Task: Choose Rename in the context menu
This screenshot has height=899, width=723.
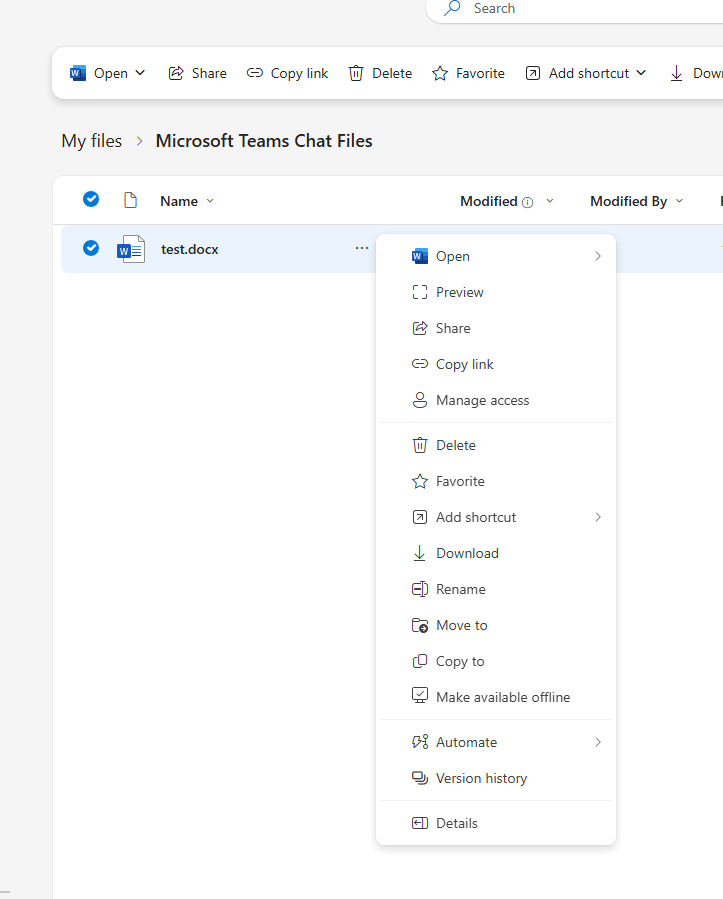Action: (460, 589)
